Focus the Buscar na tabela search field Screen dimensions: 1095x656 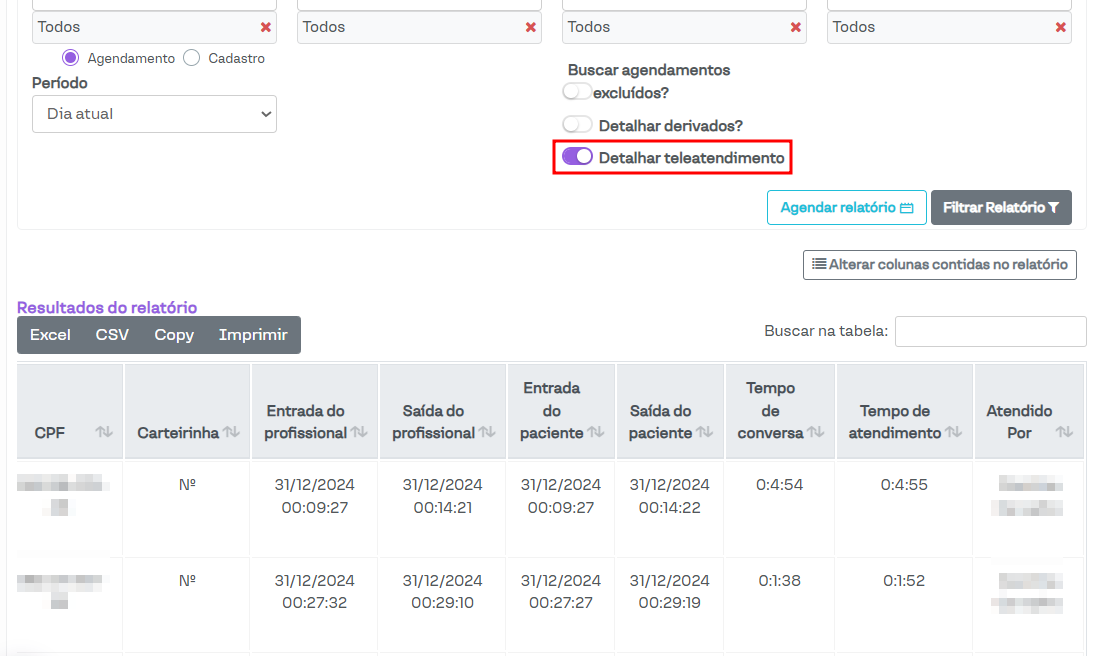click(x=990, y=331)
